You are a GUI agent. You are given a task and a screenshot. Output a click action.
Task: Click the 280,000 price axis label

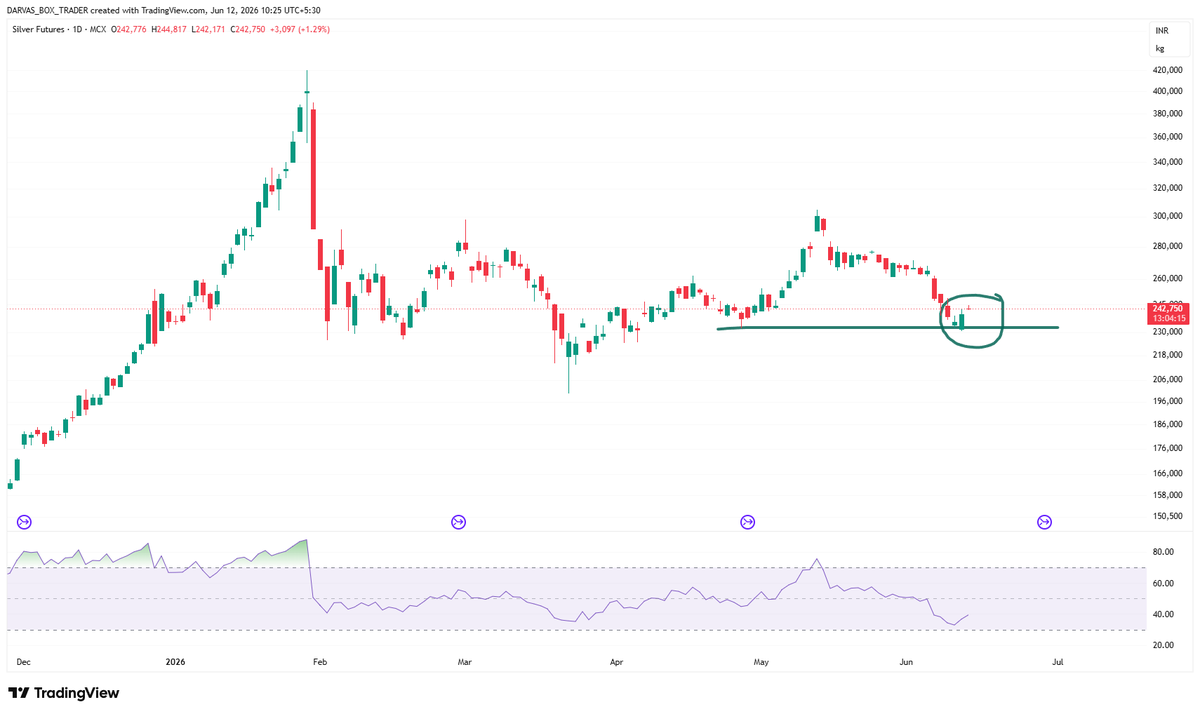coord(1169,245)
